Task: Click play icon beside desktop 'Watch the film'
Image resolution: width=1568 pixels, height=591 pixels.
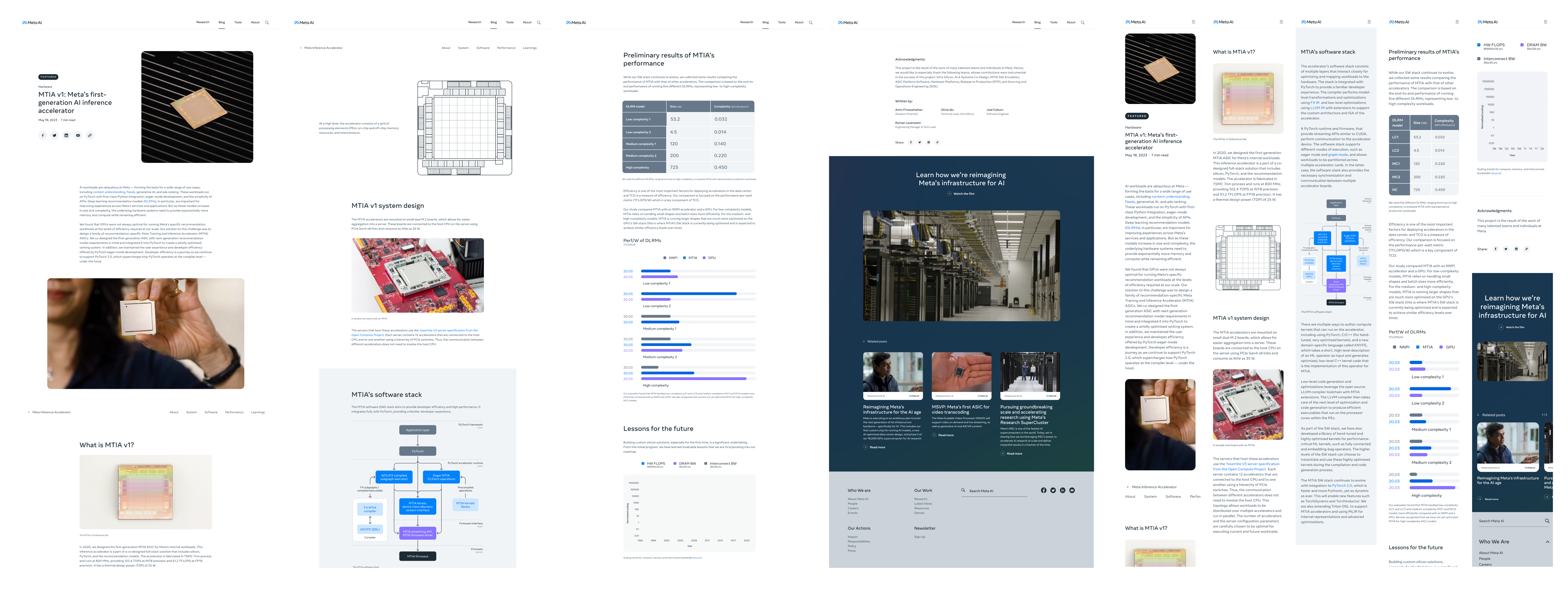Action: pos(950,194)
